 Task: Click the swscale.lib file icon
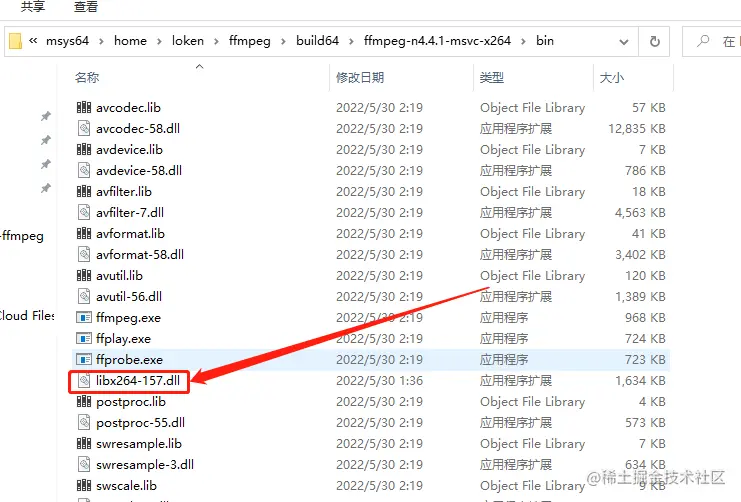[x=84, y=485]
